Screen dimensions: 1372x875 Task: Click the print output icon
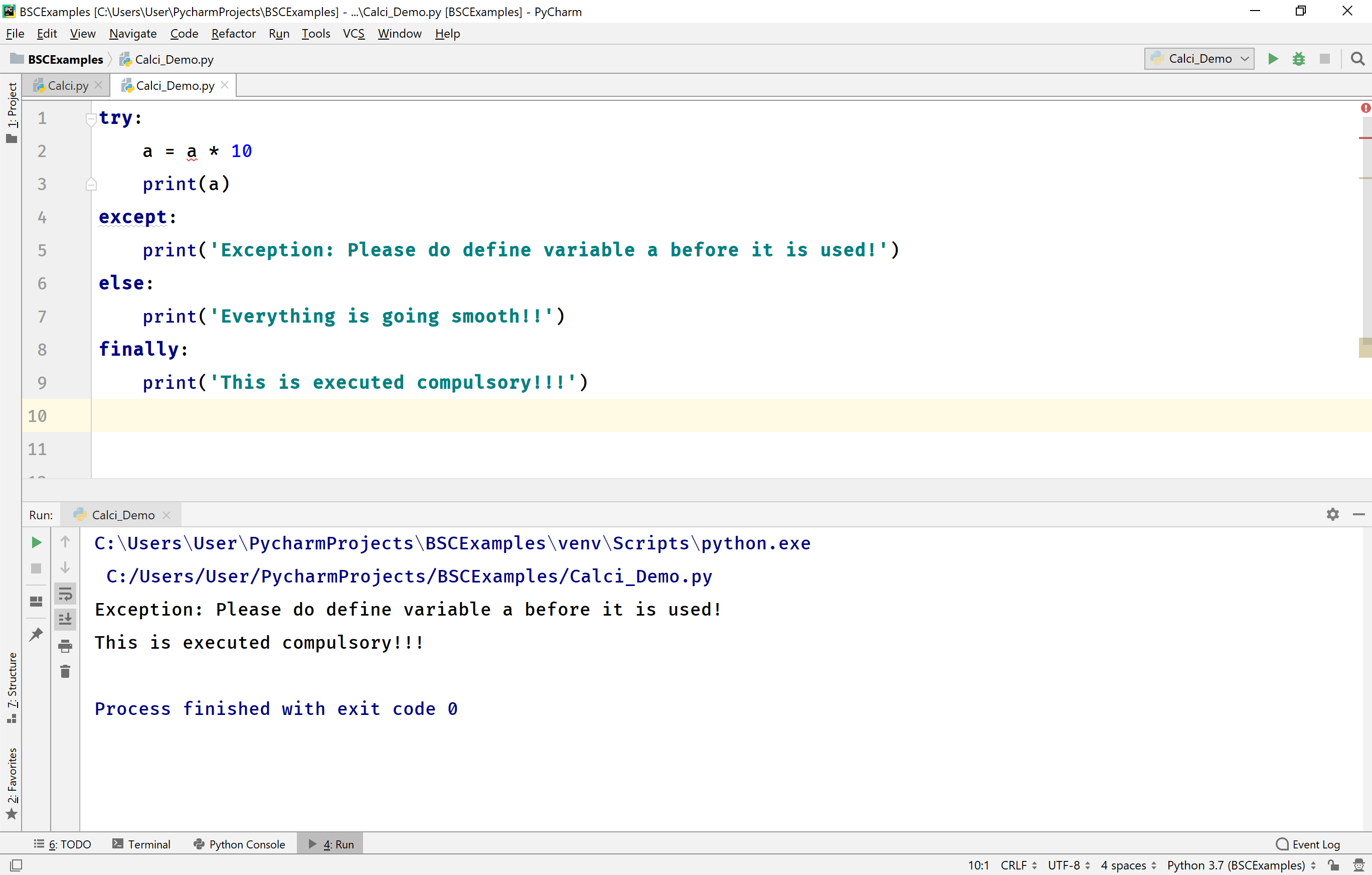tap(65, 646)
